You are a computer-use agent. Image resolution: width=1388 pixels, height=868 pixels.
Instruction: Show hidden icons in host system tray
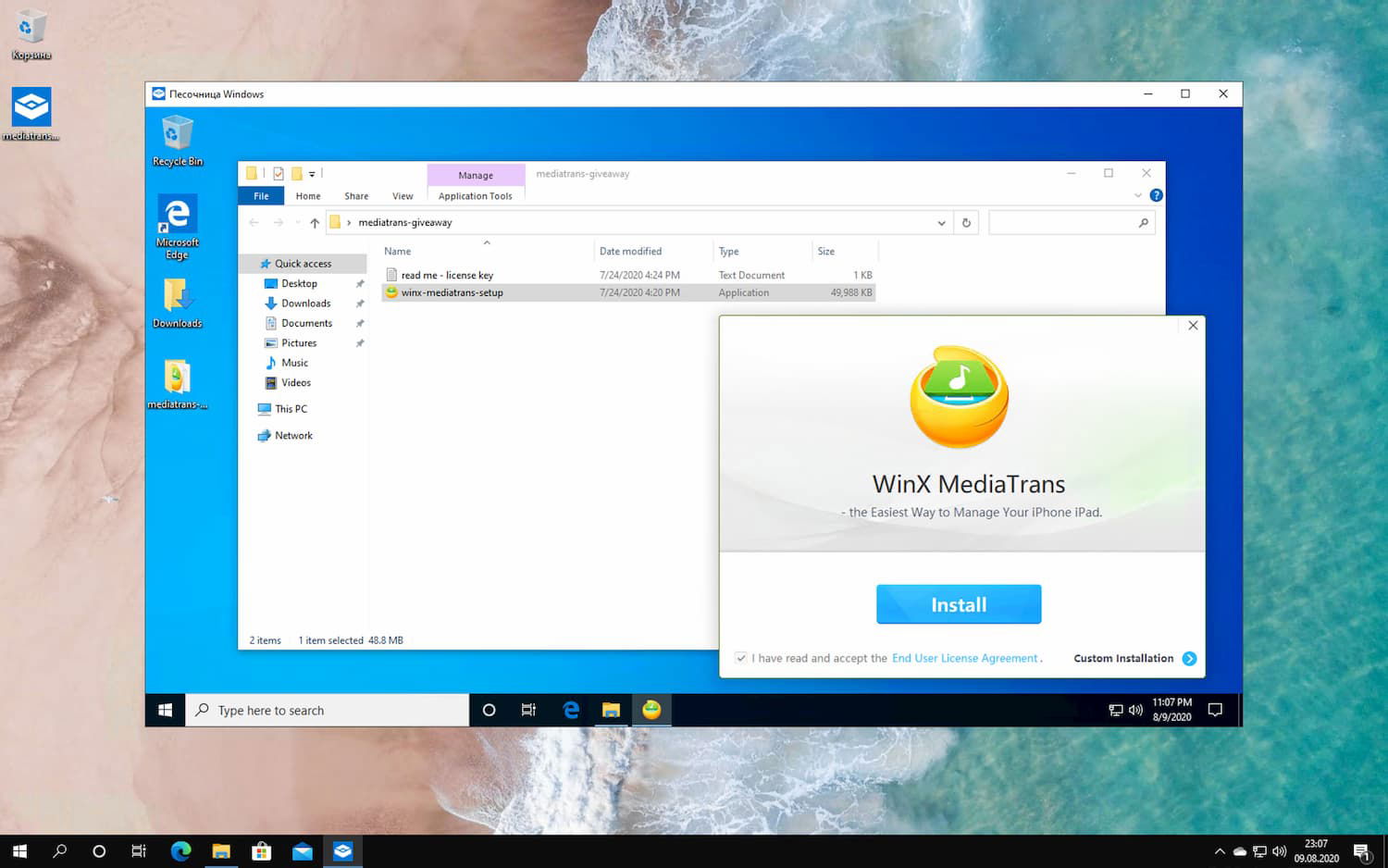(x=1220, y=851)
